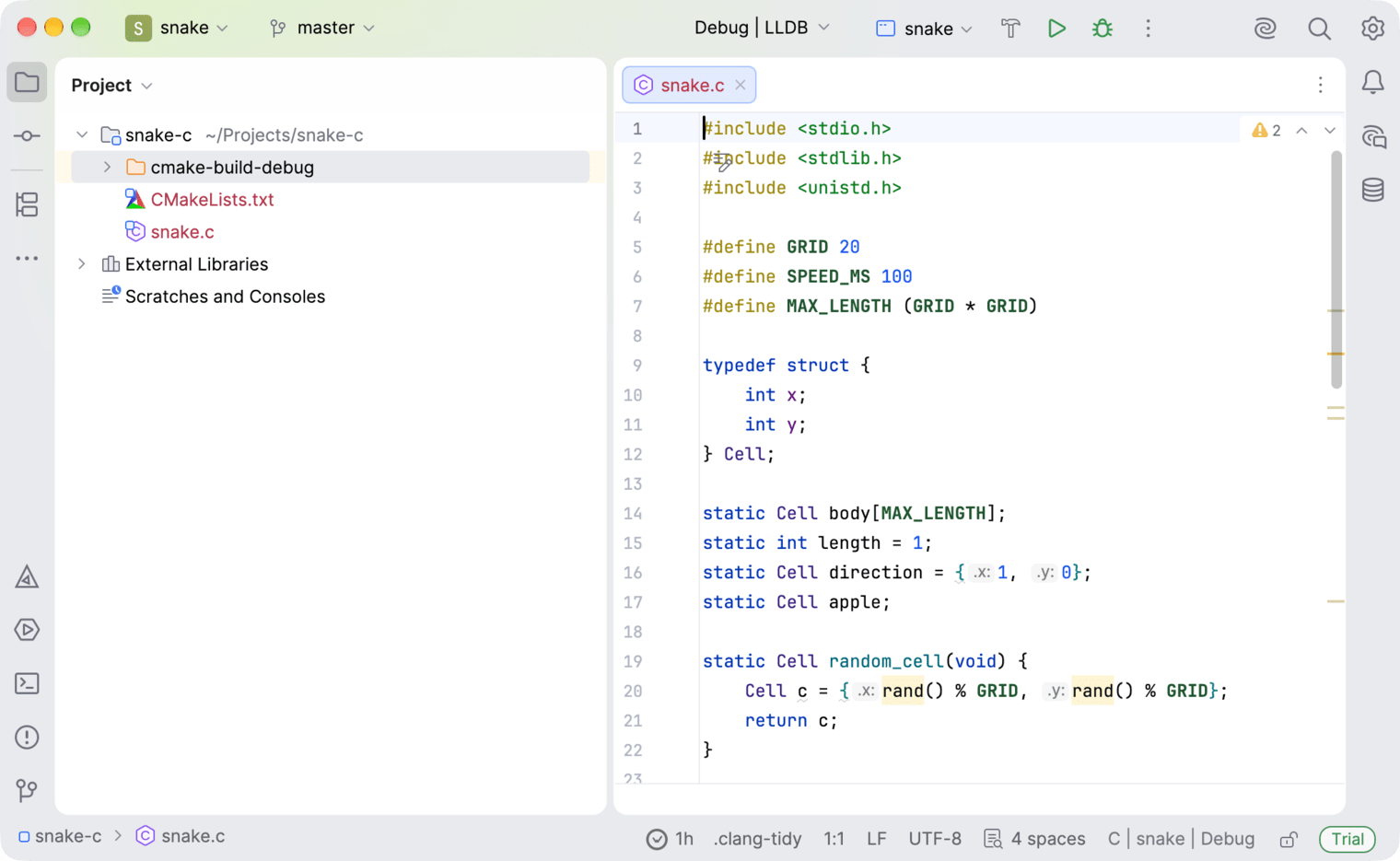Open the Problems tool window

[x=27, y=737]
